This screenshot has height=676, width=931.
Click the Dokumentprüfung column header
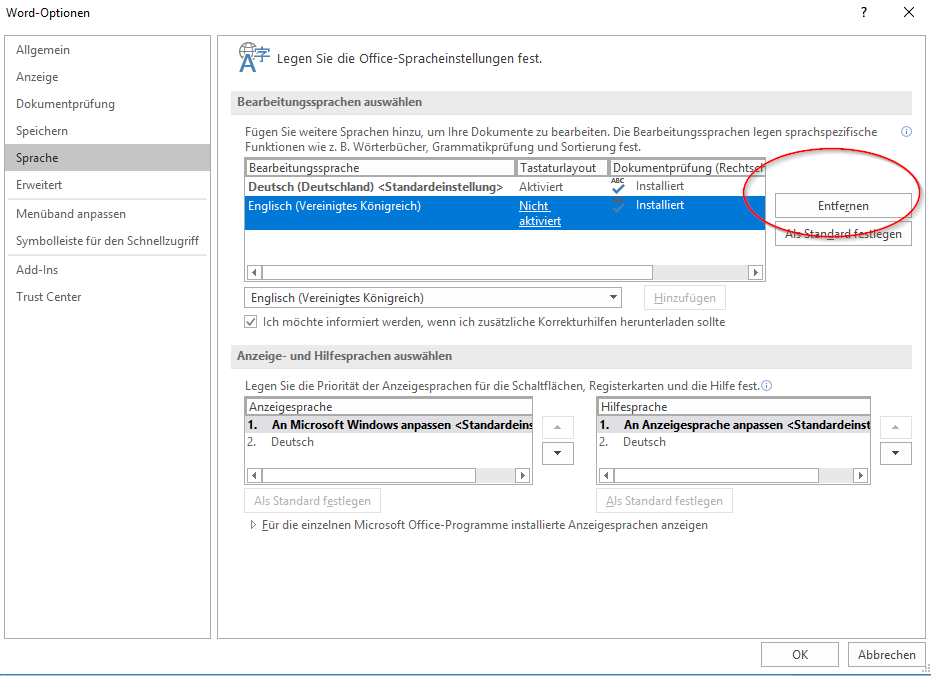click(687, 168)
